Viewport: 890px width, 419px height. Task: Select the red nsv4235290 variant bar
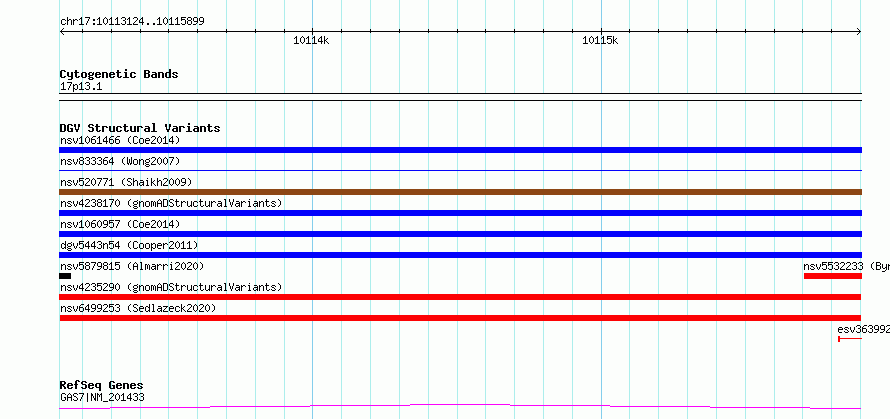pos(460,297)
